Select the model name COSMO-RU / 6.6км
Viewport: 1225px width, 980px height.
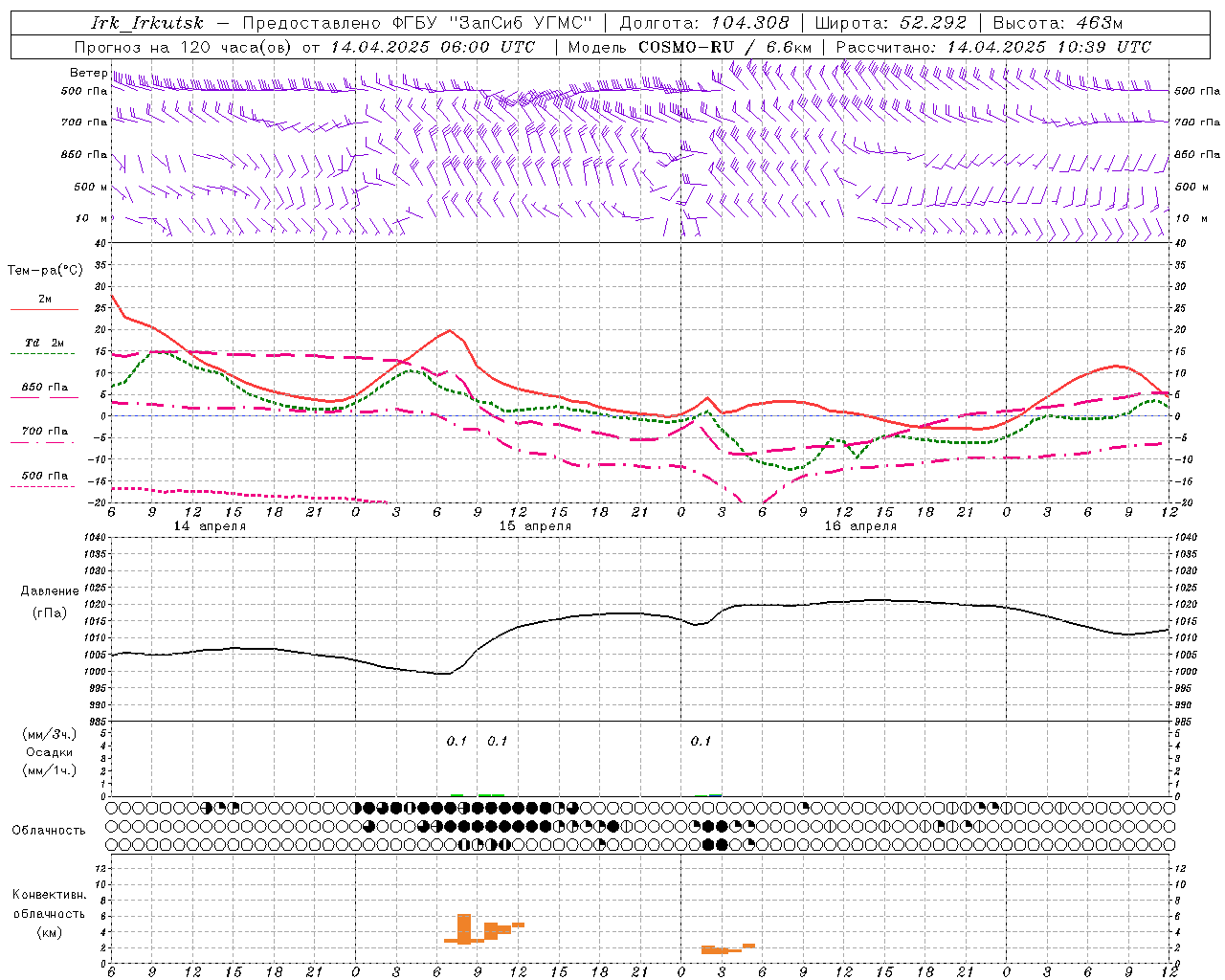point(725,47)
